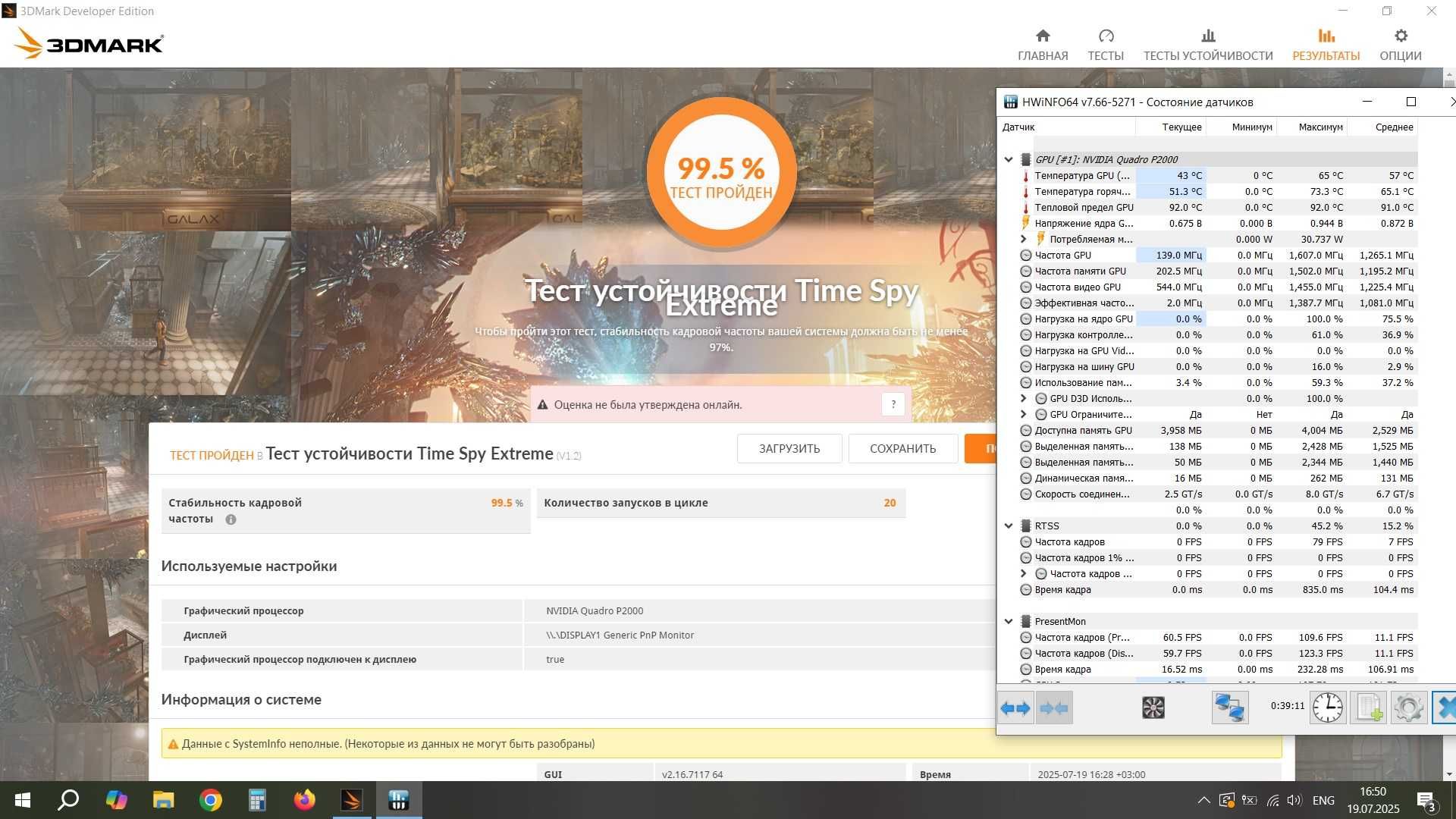
Task: Collapse the PresentMon sensor group
Action: coord(1009,621)
